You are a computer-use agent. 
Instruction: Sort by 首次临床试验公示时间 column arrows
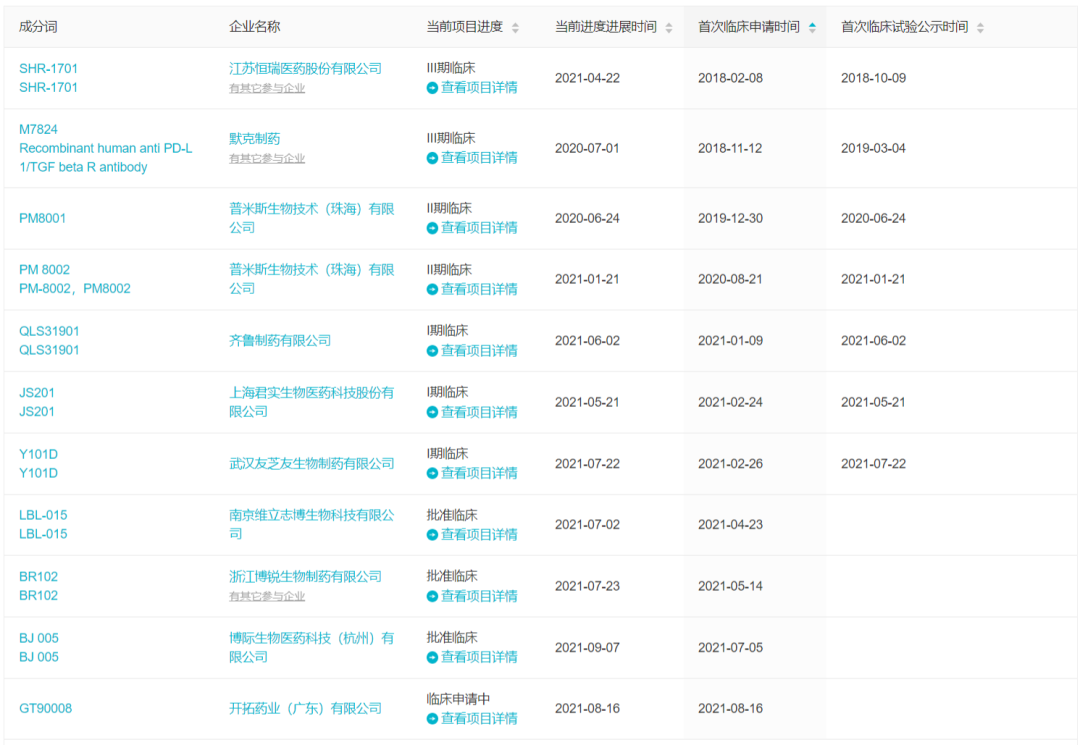(x=980, y=28)
